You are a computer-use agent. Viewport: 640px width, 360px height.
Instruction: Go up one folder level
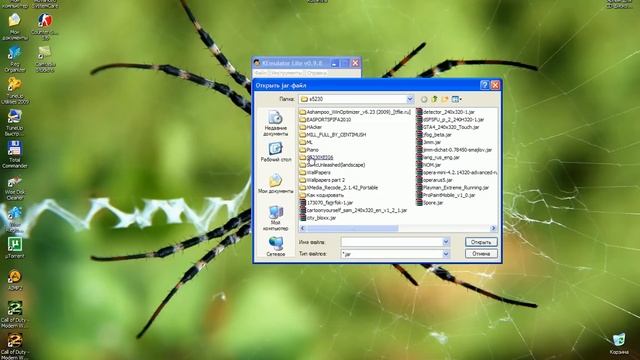[434, 99]
